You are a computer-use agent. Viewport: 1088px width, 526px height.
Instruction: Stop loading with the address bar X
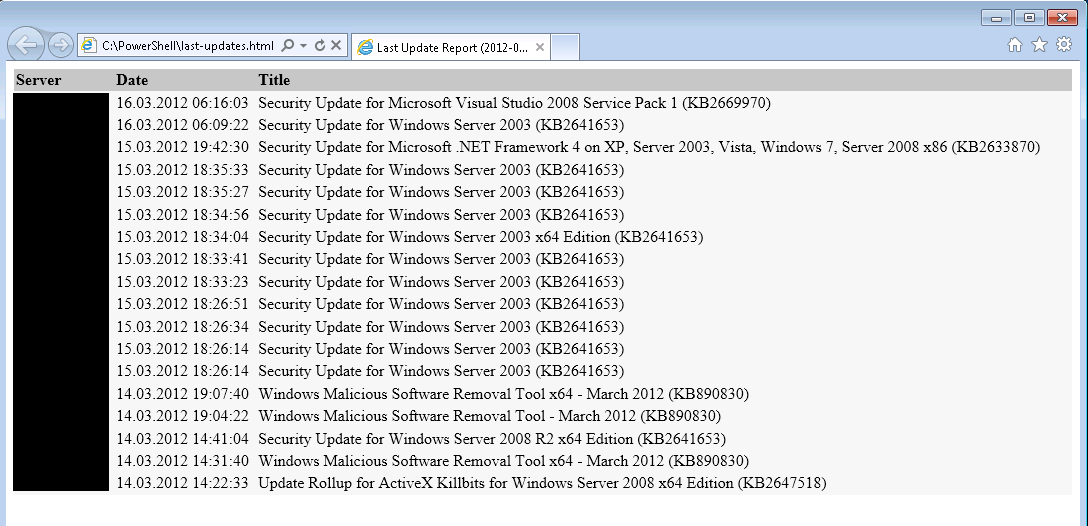click(x=336, y=46)
